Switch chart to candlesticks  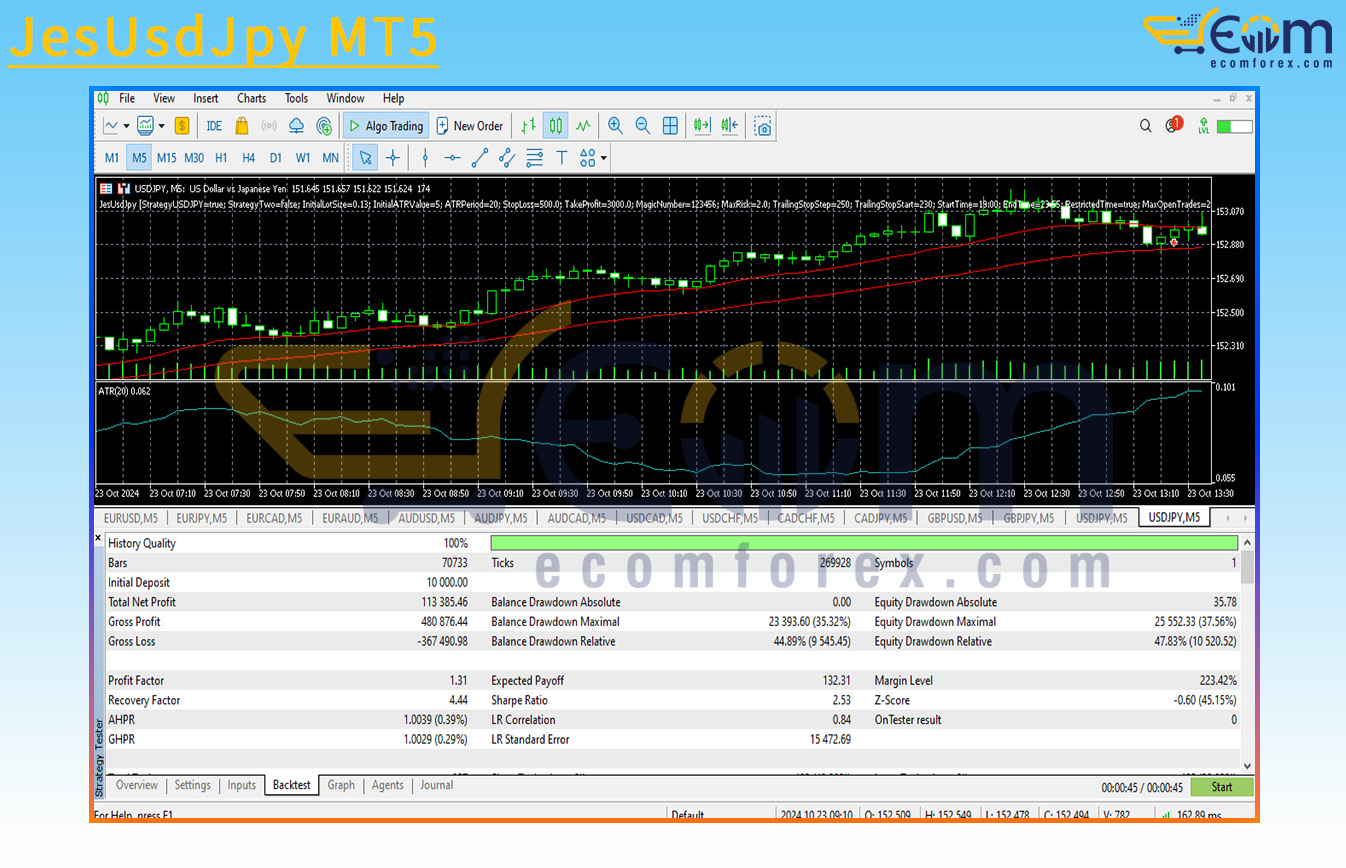(x=556, y=126)
